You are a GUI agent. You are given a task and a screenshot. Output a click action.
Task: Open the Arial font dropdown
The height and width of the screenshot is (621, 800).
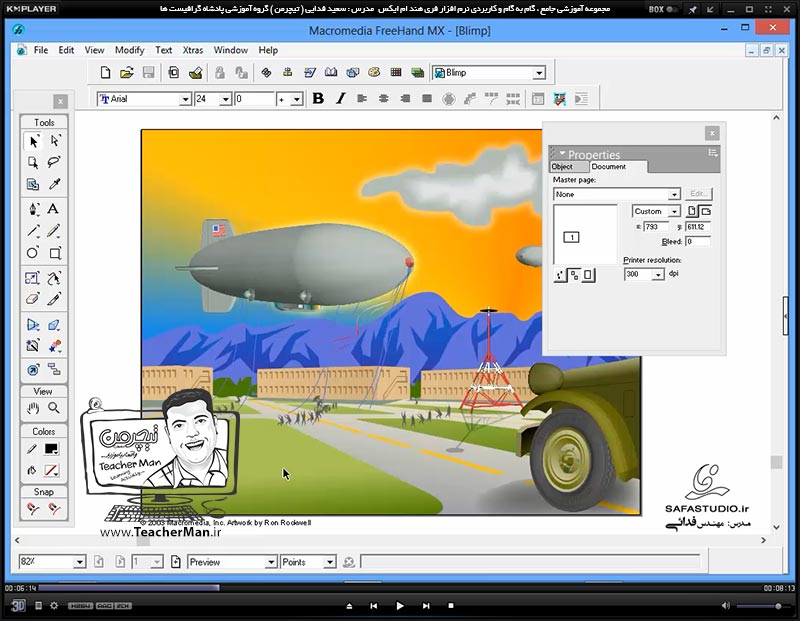pos(185,99)
